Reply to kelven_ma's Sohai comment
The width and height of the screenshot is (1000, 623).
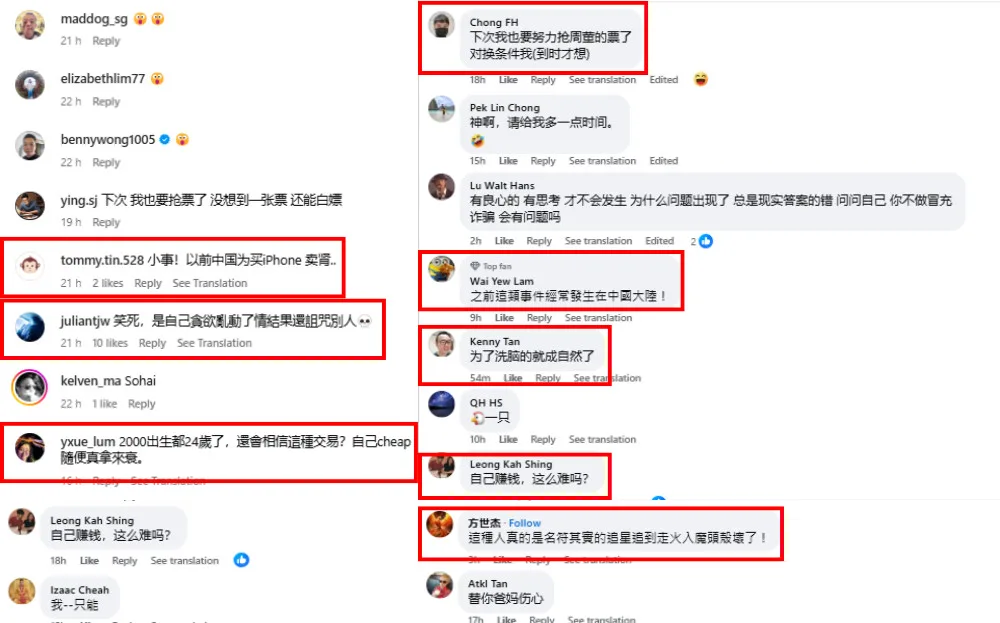point(142,404)
